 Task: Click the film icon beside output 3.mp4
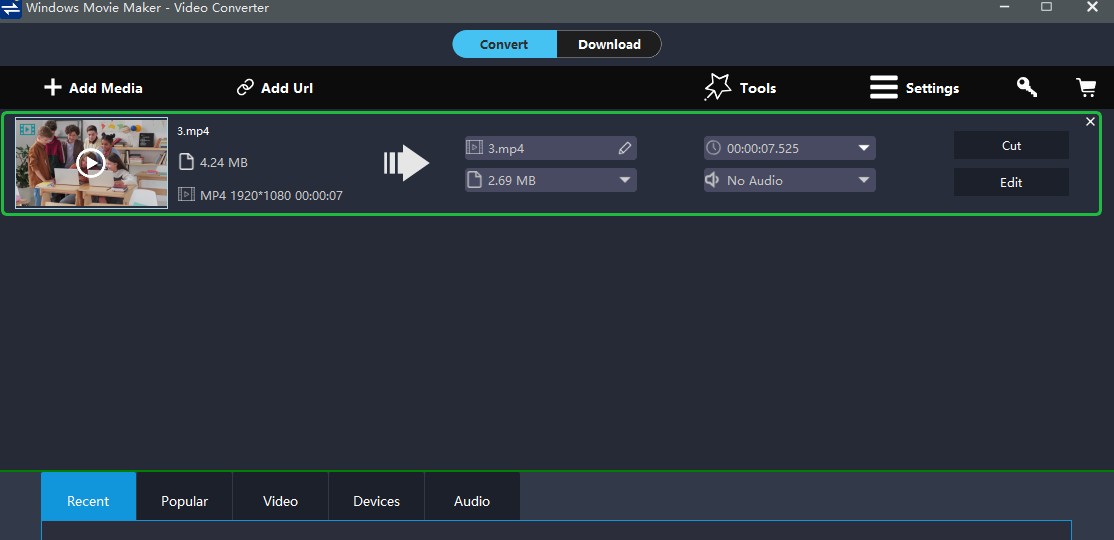(x=474, y=148)
